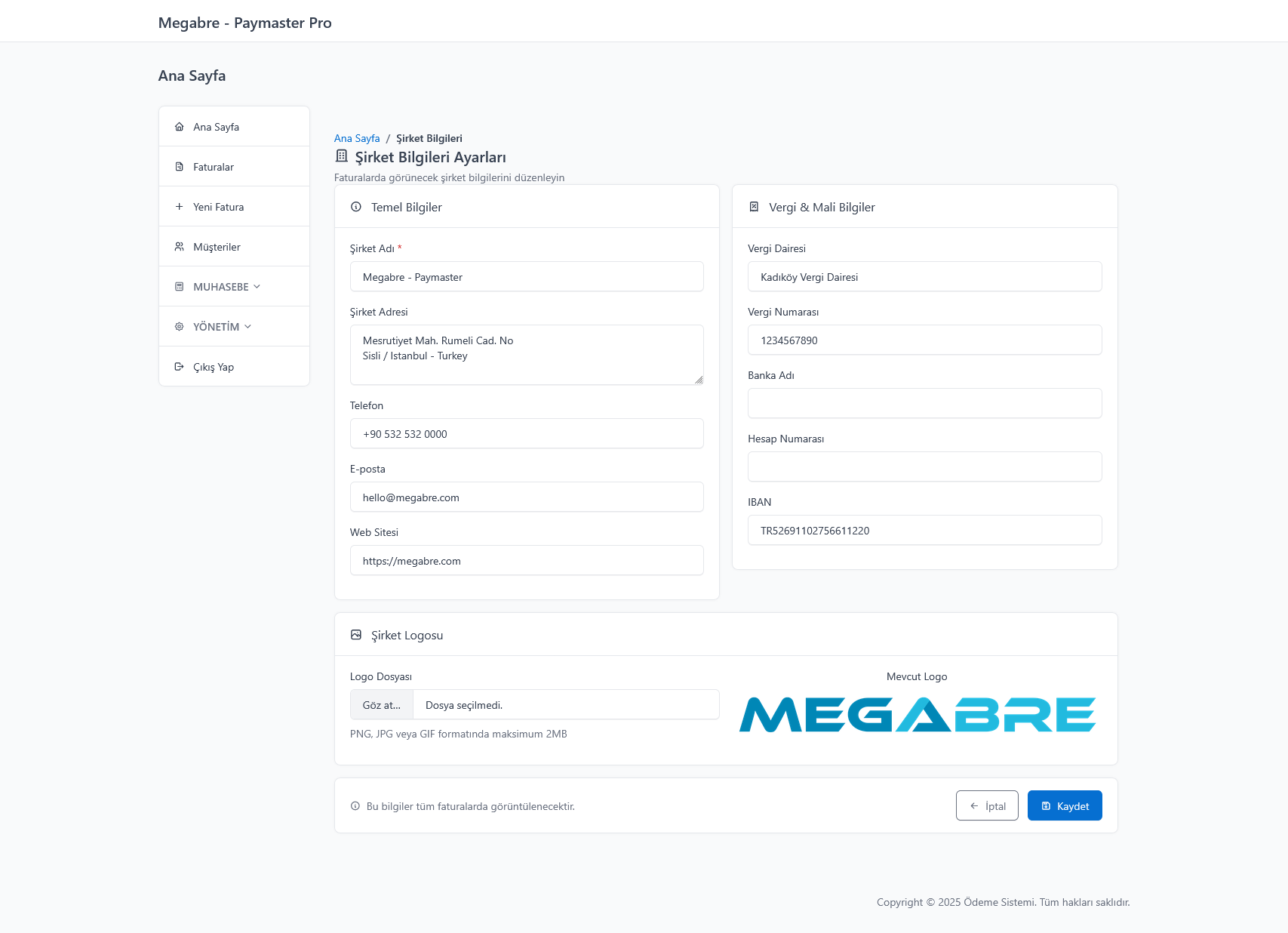Click the current MEGABRE logo image
Screen dimensions: 1288x933
[917, 714]
